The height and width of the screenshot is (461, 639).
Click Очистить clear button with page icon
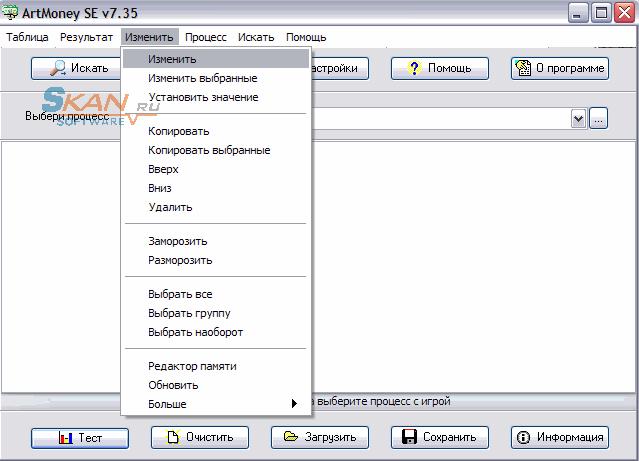(200, 437)
